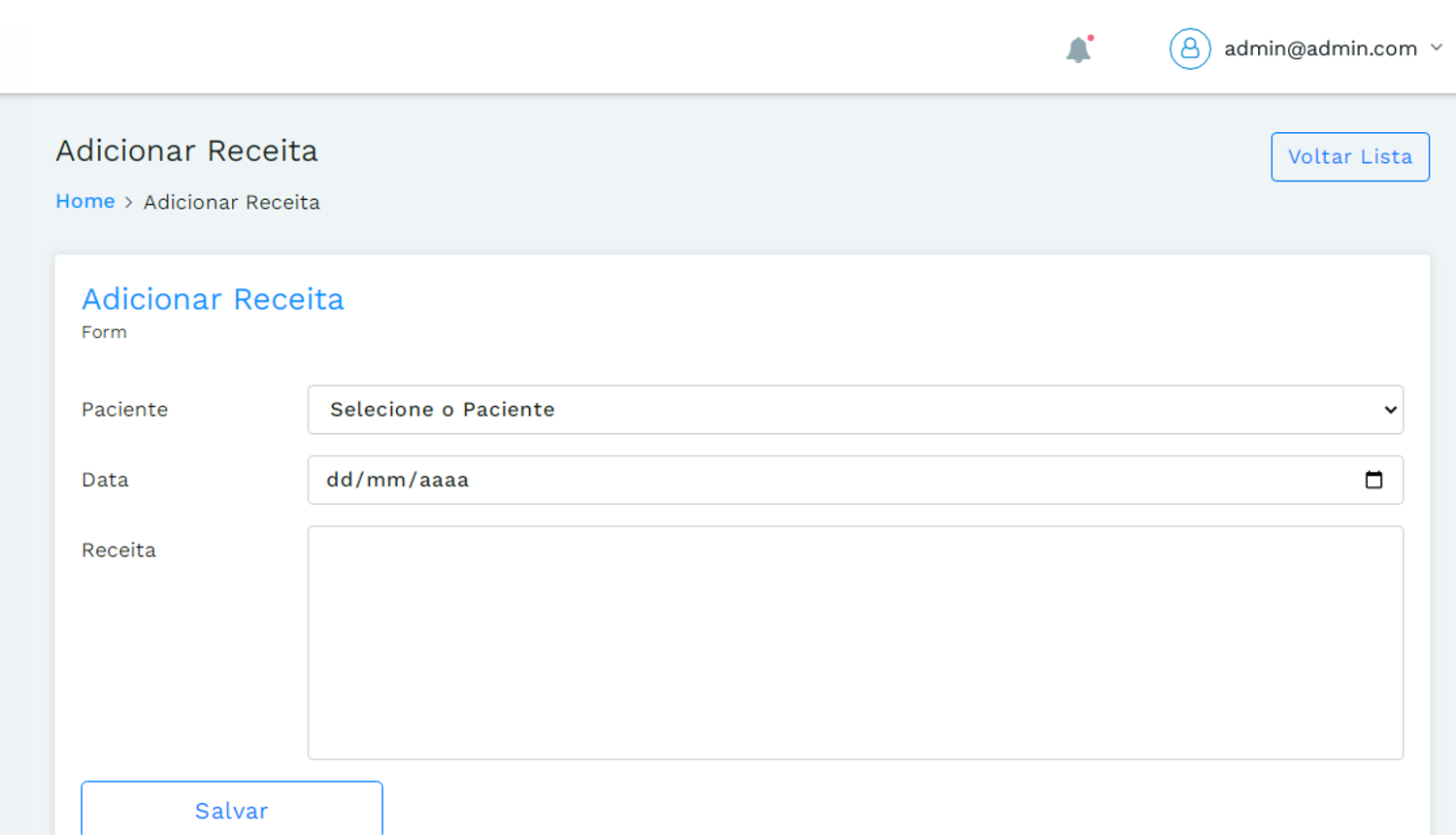Go back with Voltar Lista button
1456x835 pixels.
tap(1350, 156)
